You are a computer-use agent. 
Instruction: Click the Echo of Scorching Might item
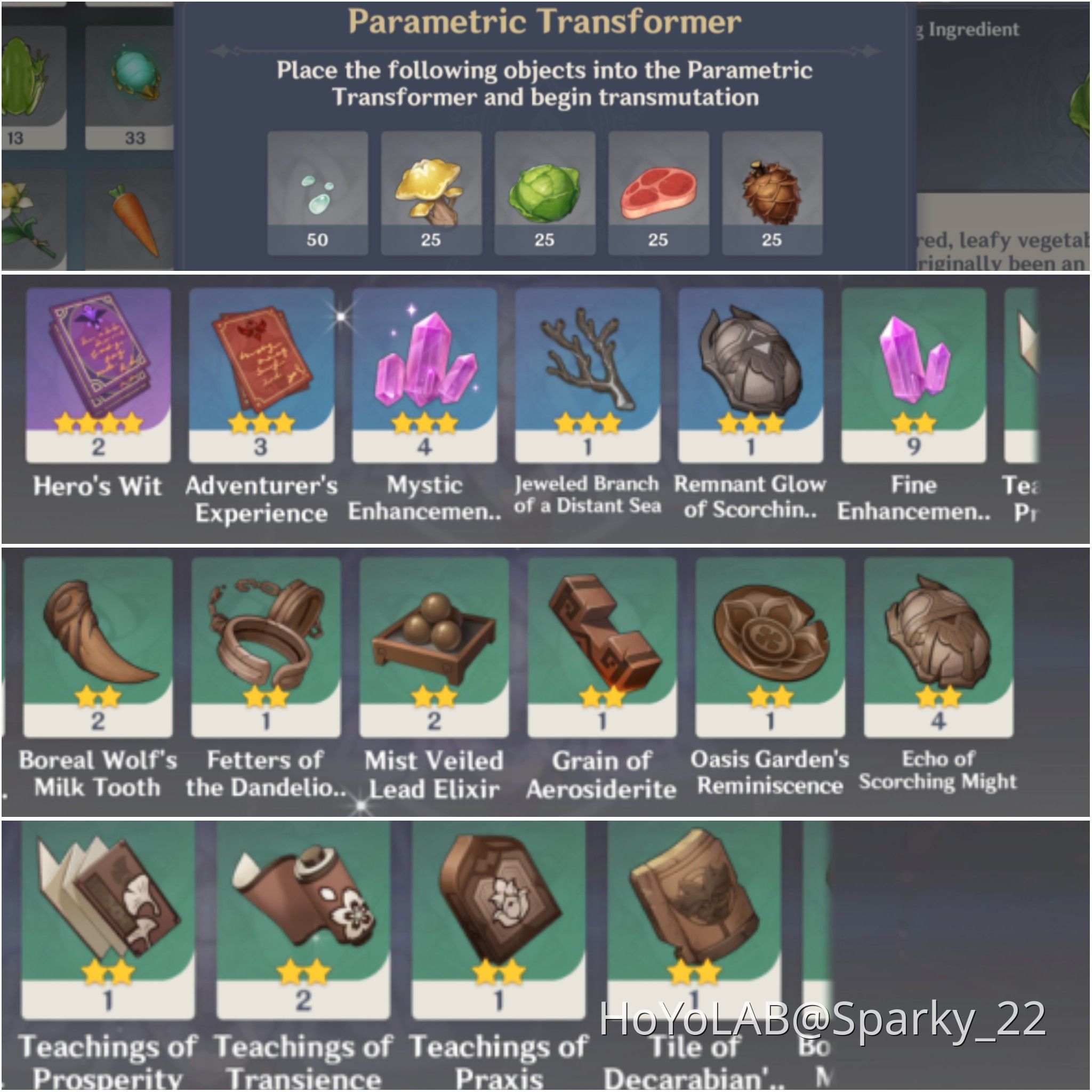938,647
